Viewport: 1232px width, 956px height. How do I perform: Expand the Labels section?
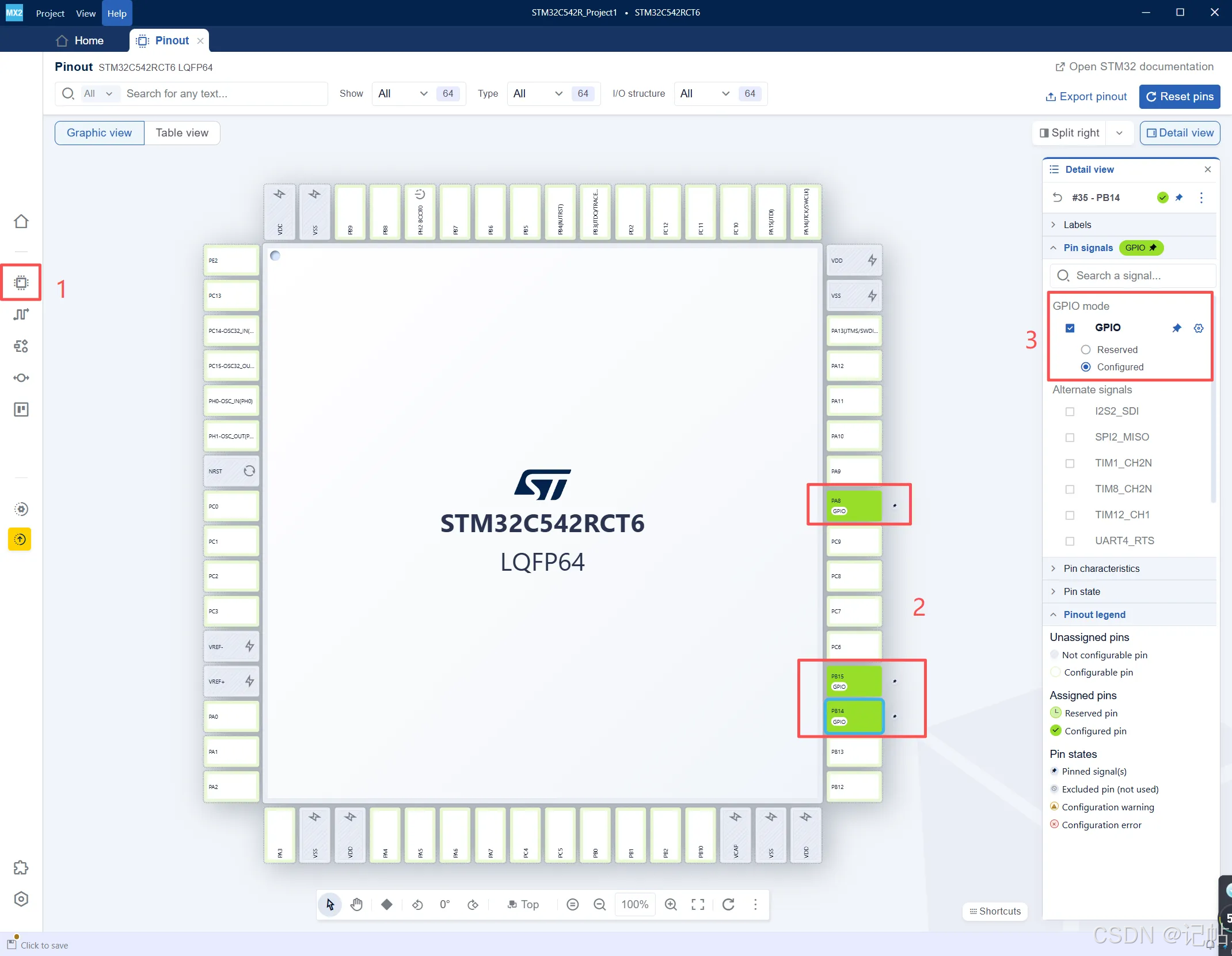coord(1130,225)
